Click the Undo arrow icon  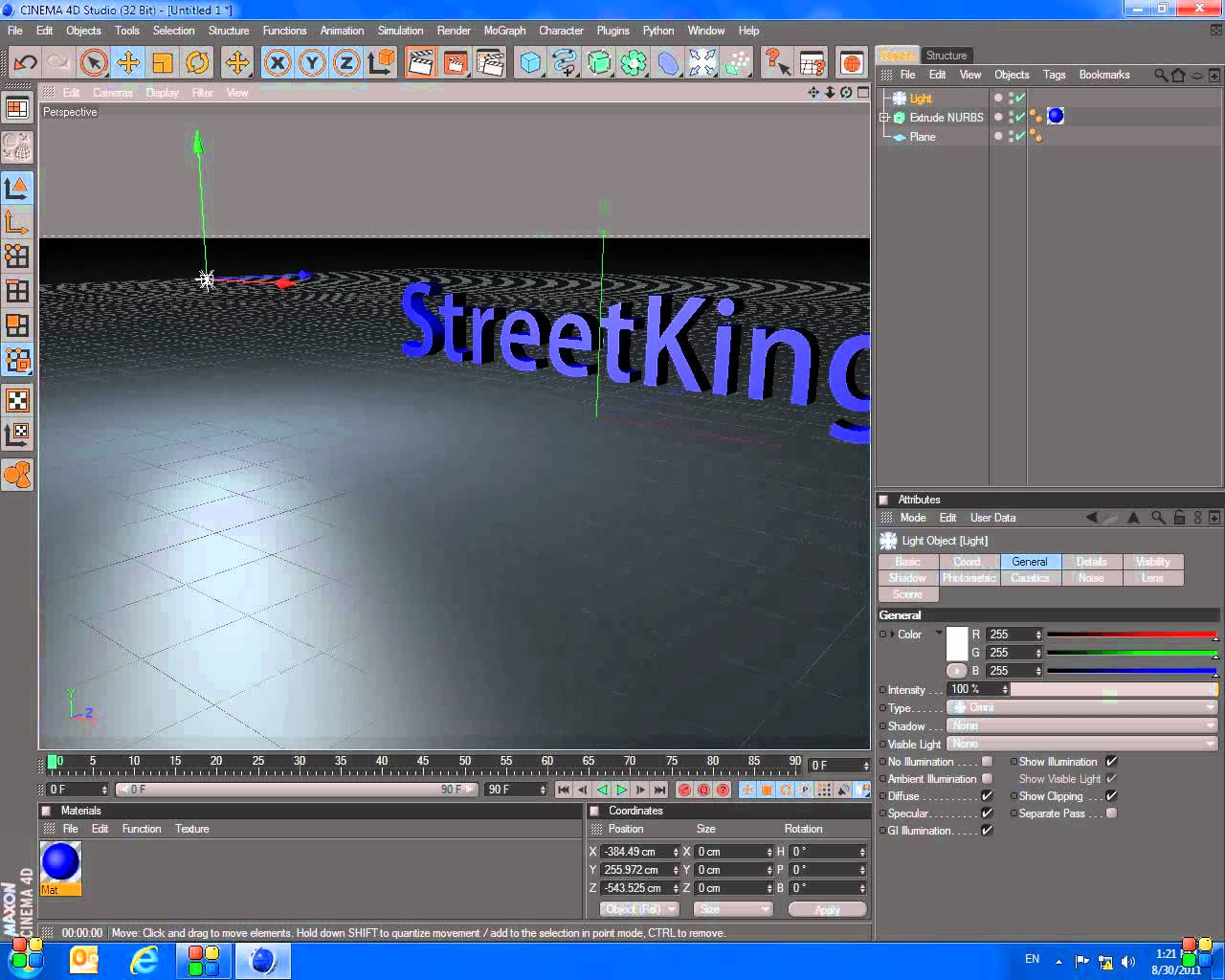26,63
